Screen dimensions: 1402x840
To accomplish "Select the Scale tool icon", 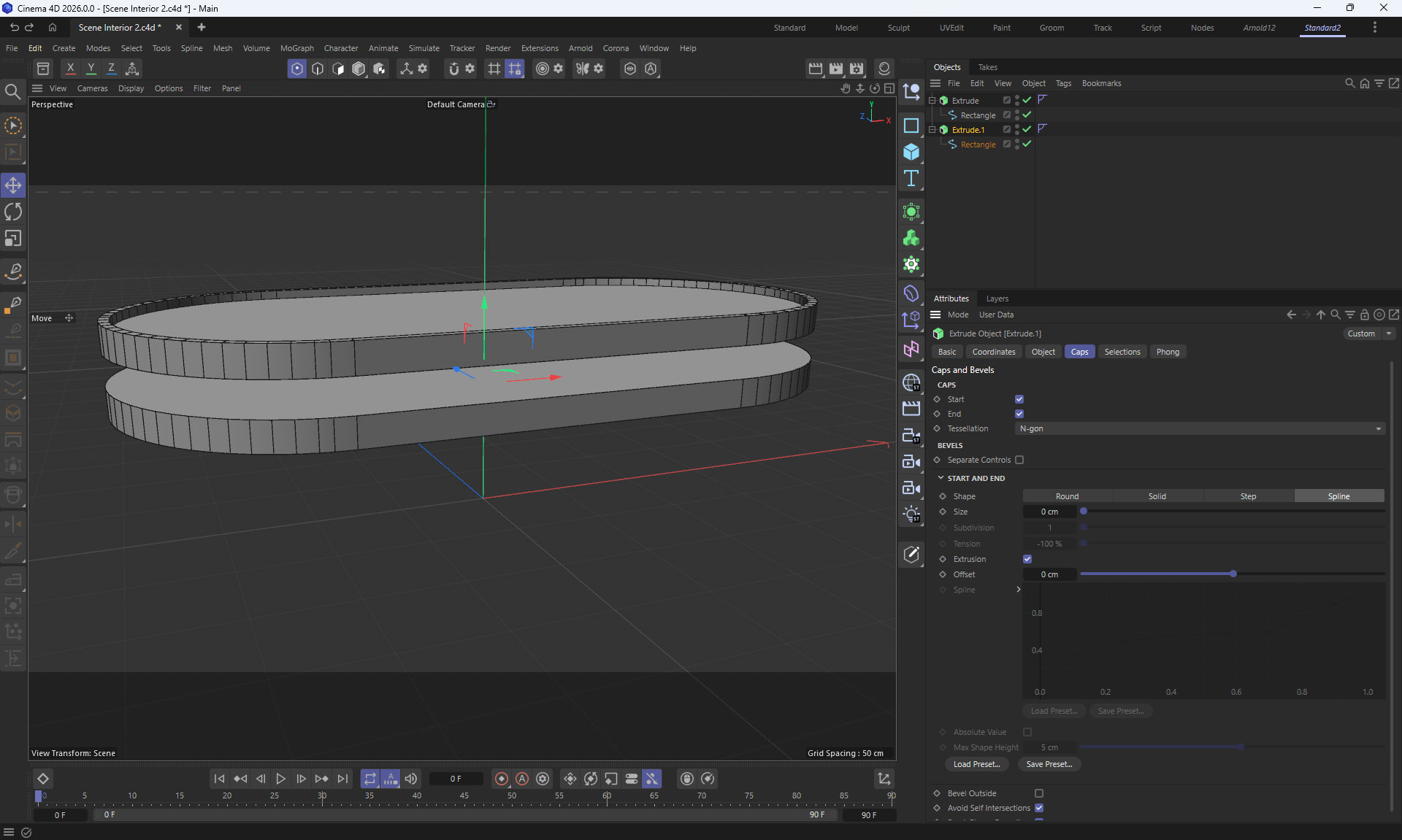I will tap(13, 239).
